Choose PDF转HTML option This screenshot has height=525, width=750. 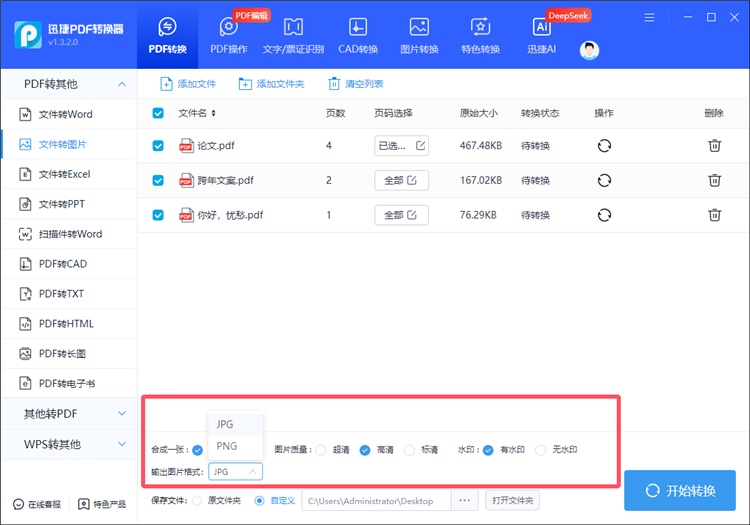click(69, 324)
